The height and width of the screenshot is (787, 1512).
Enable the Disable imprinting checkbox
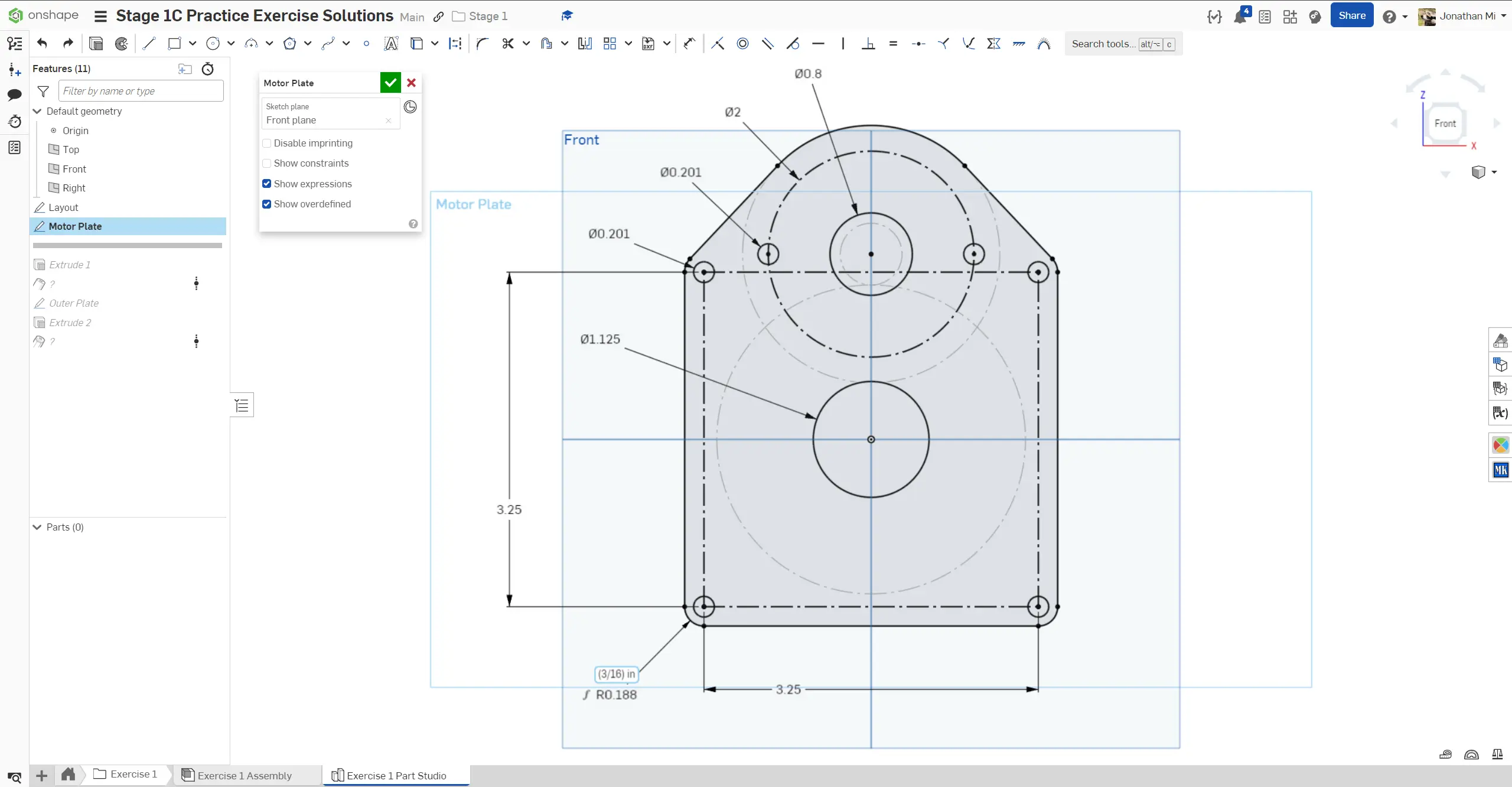coord(267,143)
